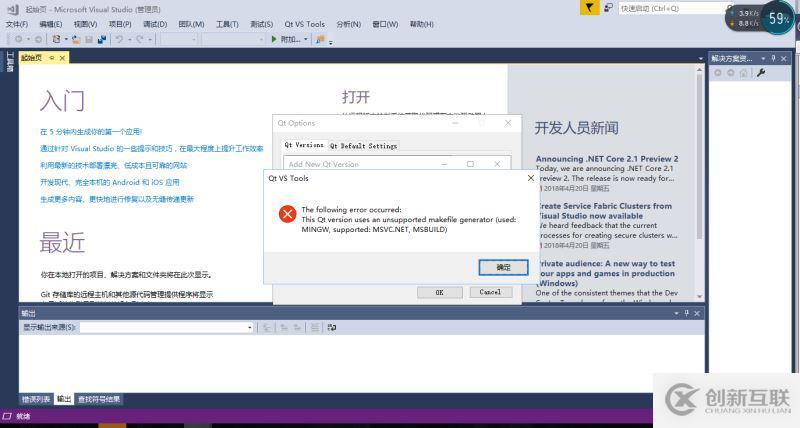800x428 pixels.
Task: Click the confirm button in error dialog
Action: click(503, 267)
